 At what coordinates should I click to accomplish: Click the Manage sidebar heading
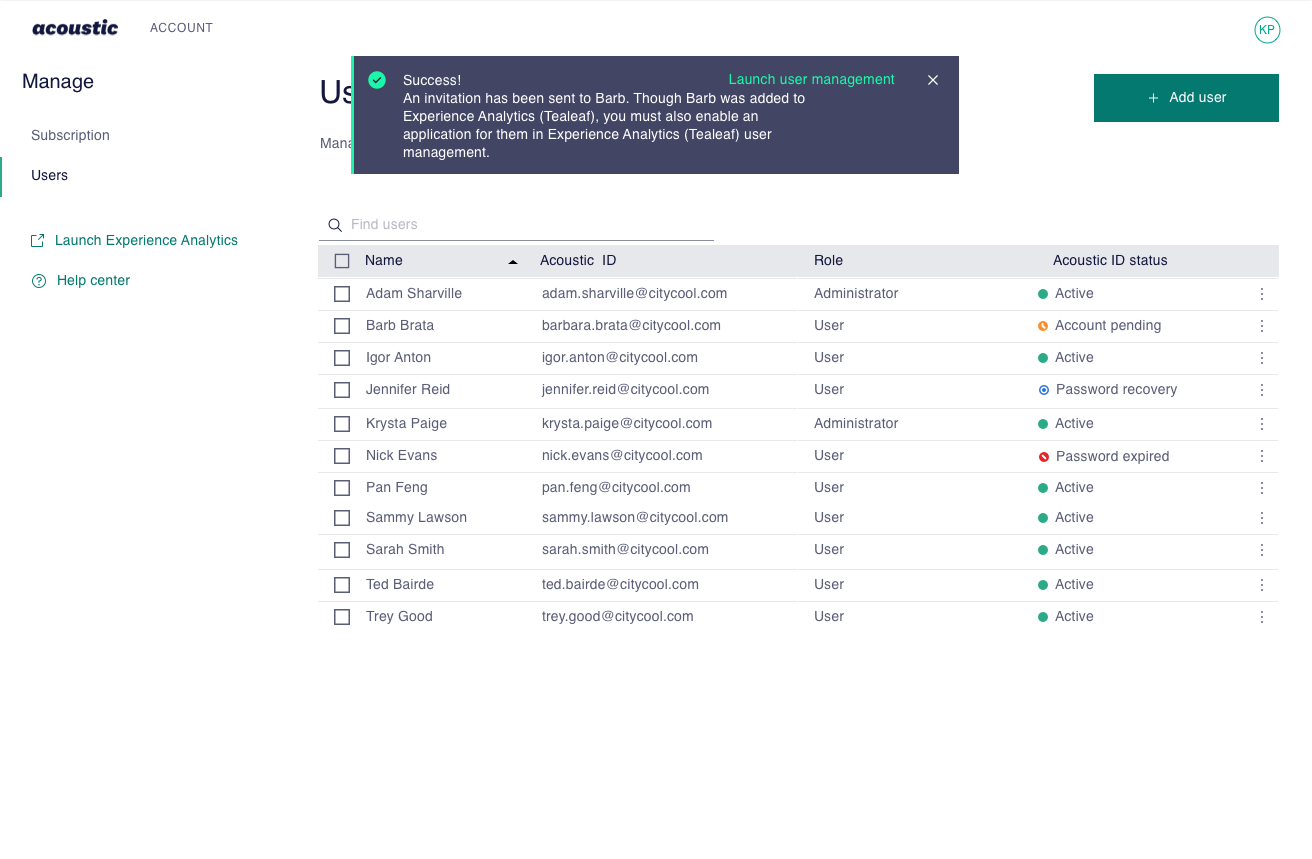(58, 82)
